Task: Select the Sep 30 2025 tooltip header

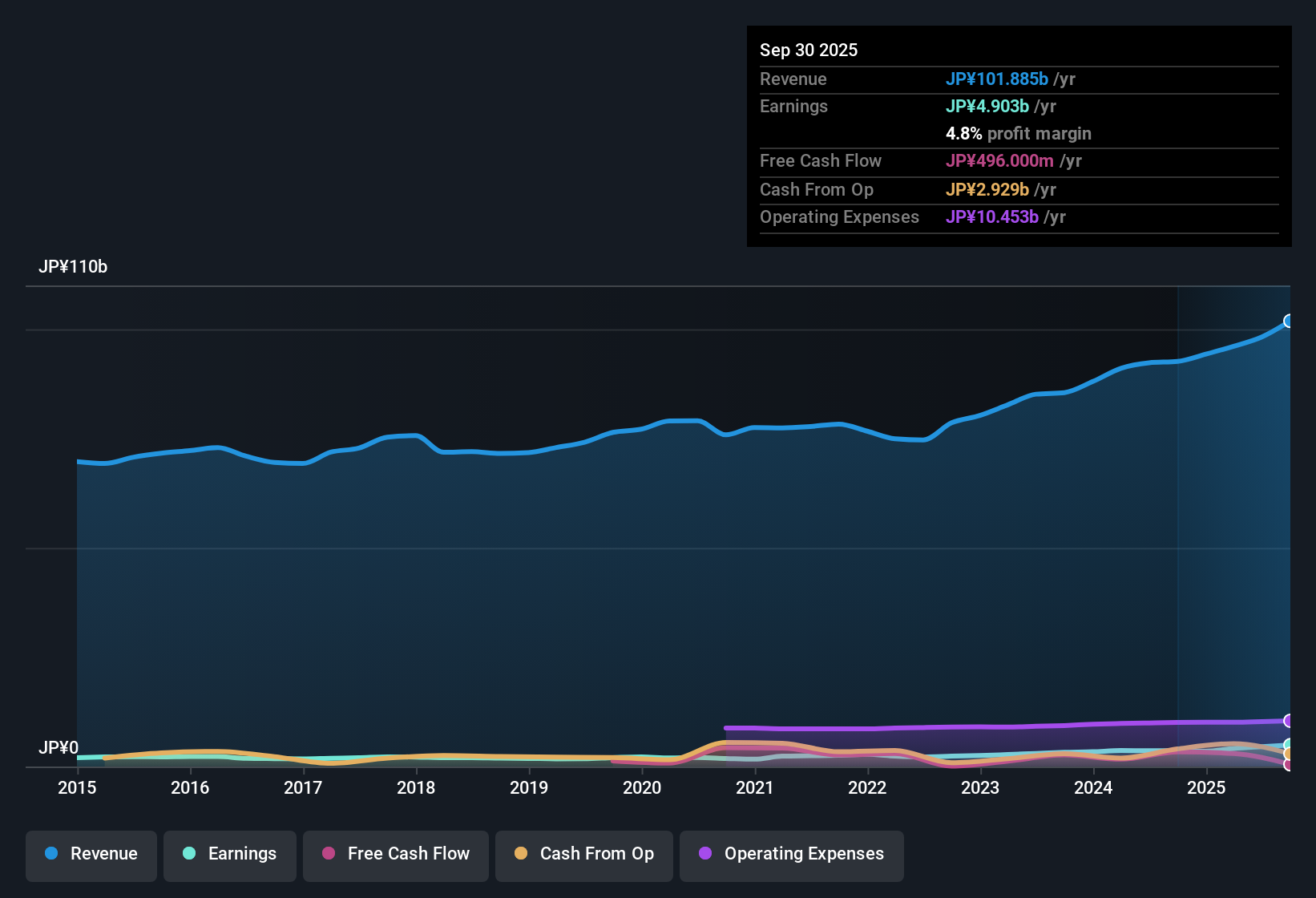Action: tap(809, 50)
